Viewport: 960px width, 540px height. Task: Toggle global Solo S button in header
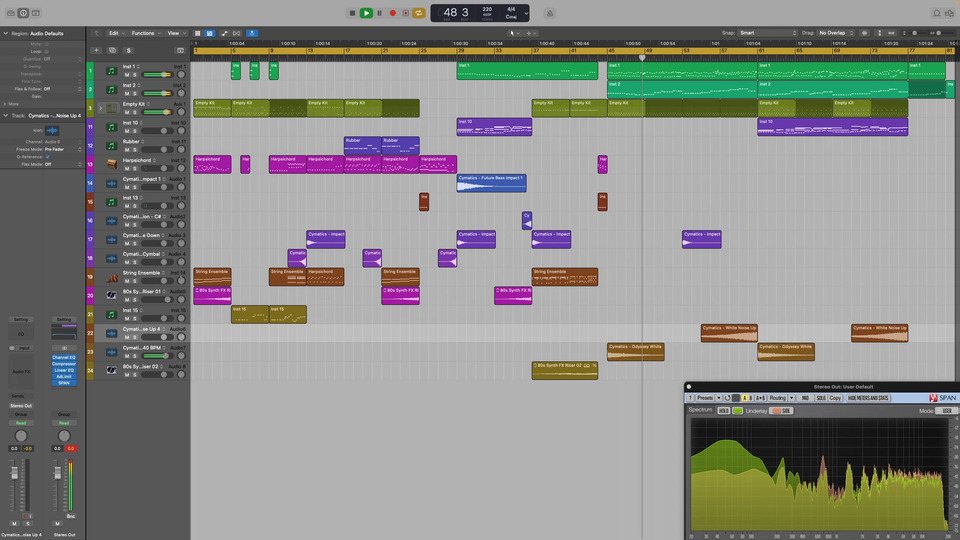click(x=128, y=50)
